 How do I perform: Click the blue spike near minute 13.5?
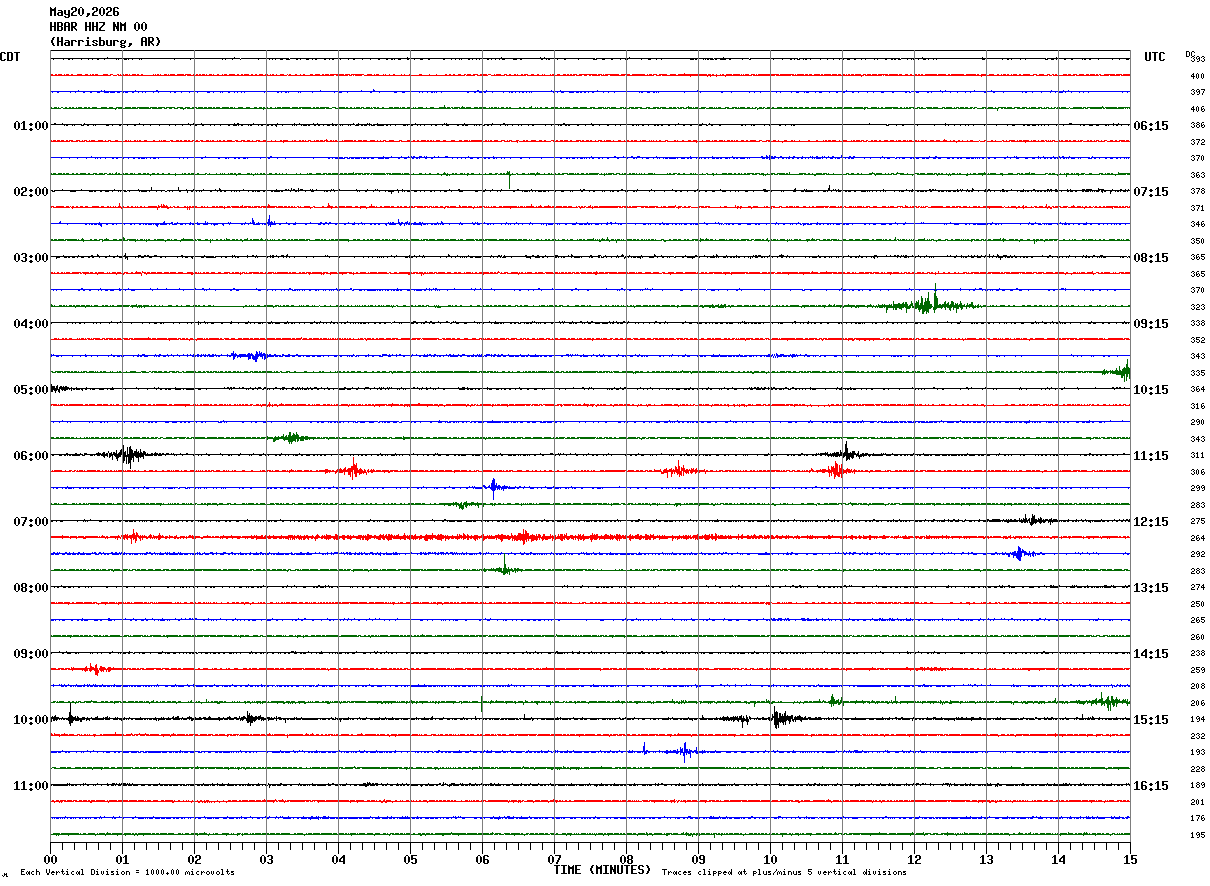(1019, 553)
